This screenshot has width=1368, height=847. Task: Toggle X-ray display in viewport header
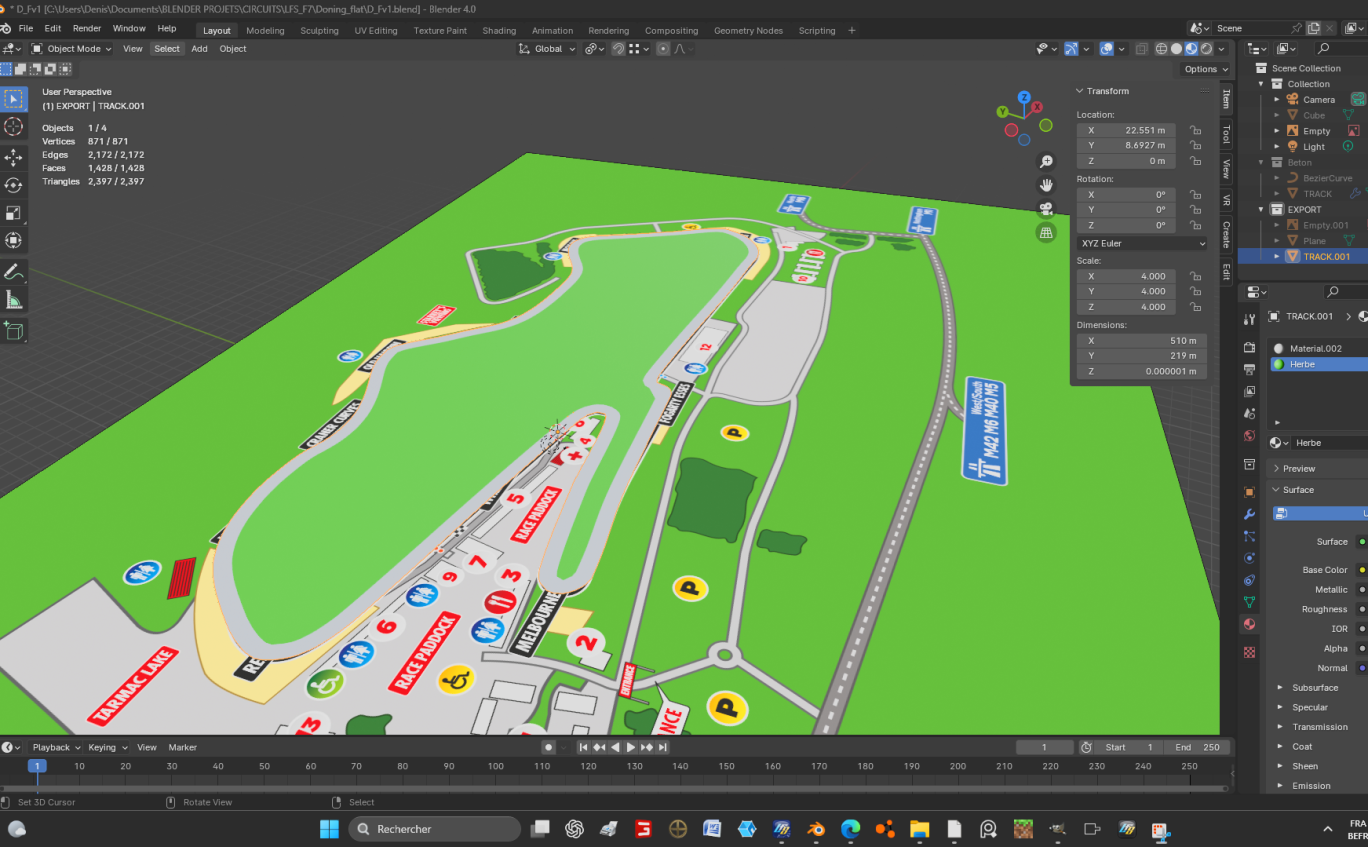(x=1142, y=49)
